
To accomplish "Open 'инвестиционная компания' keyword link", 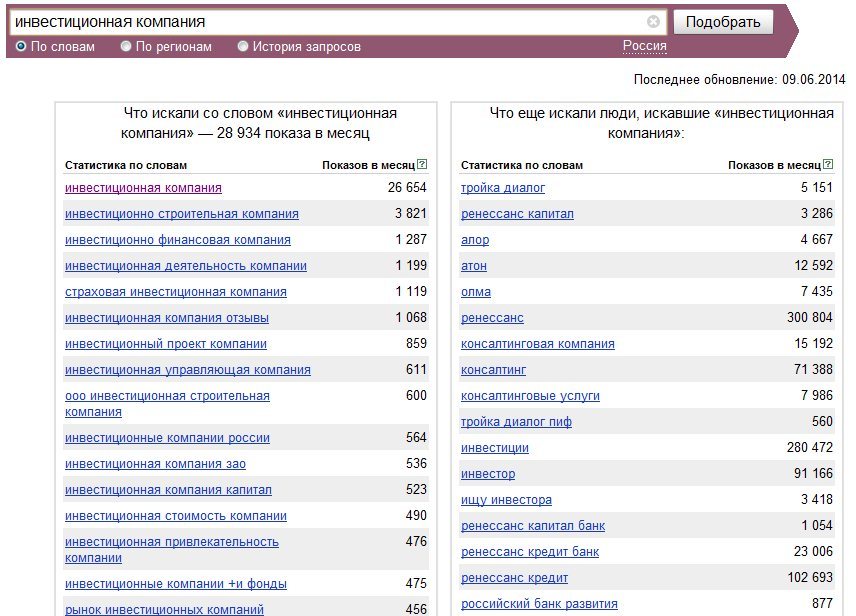I will click(x=143, y=188).
